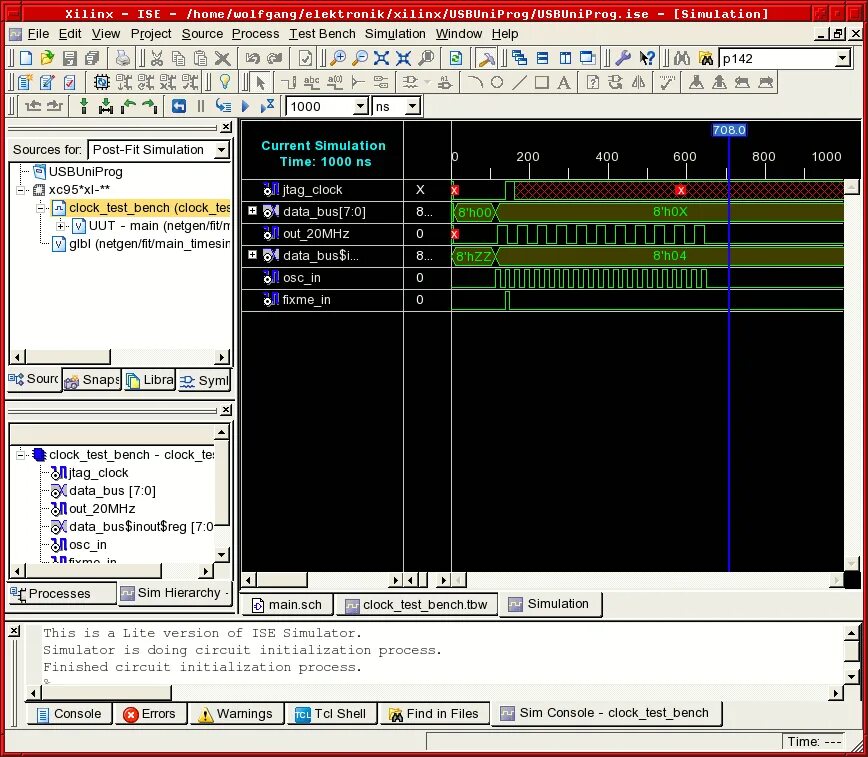The image size is (868, 757).
Task: Click the Restart Simulation blue arrow icon
Action: (178, 106)
